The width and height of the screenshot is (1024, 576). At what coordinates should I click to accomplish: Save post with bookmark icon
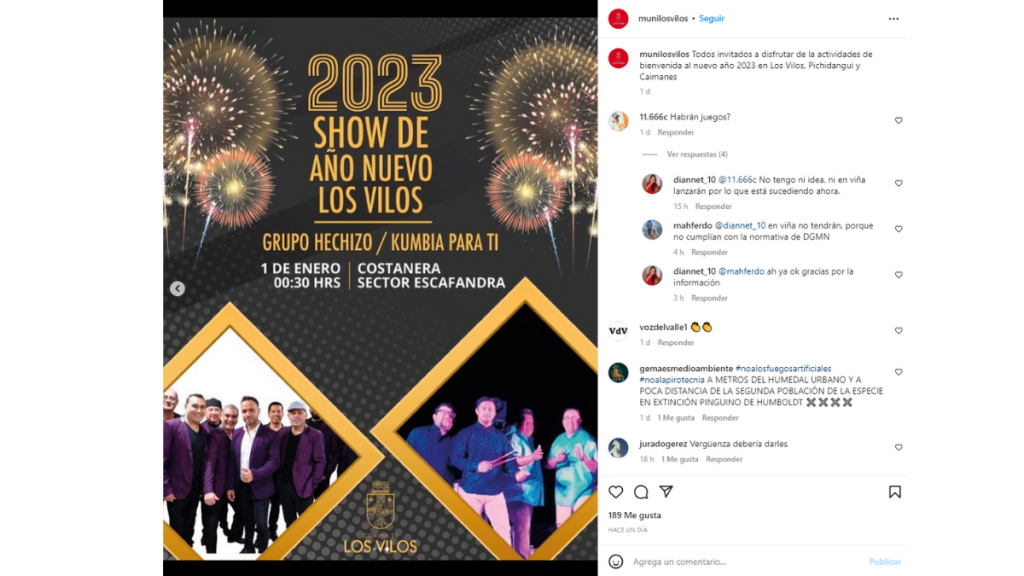(x=895, y=492)
